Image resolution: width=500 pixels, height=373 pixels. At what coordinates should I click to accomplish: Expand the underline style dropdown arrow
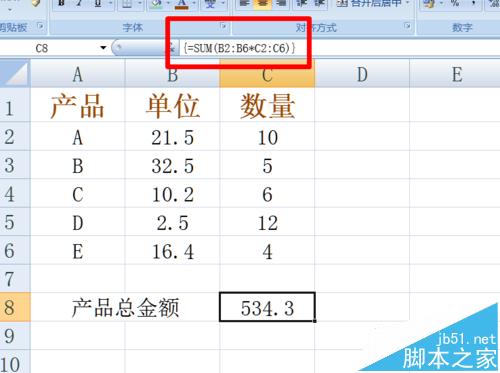coord(110,3)
